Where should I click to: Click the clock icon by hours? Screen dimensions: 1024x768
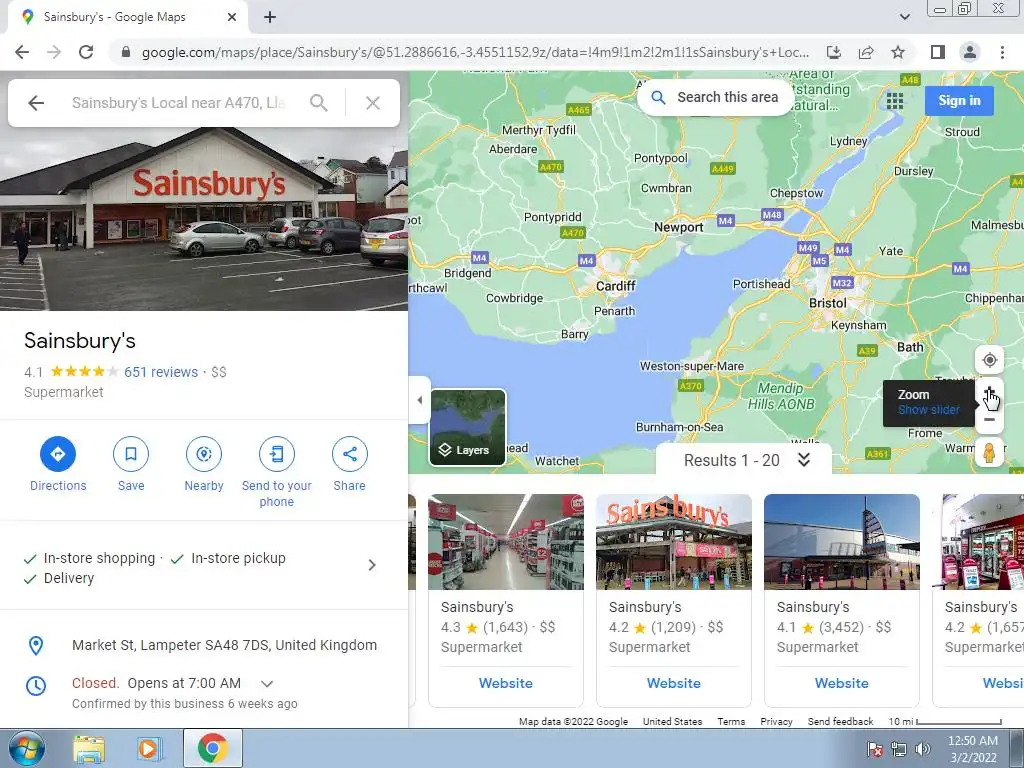[x=36, y=686]
